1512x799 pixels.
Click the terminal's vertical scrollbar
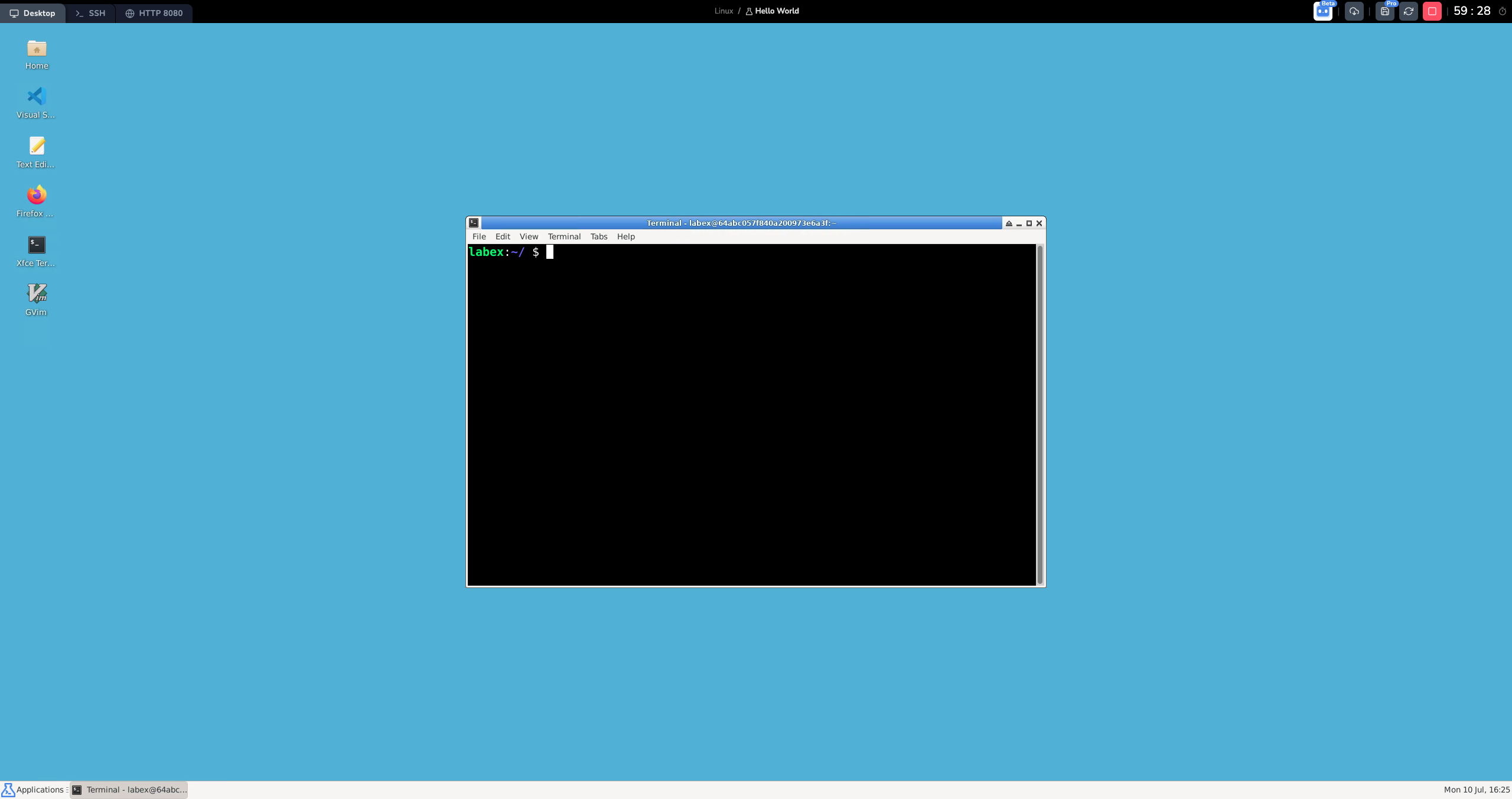tap(1039, 414)
